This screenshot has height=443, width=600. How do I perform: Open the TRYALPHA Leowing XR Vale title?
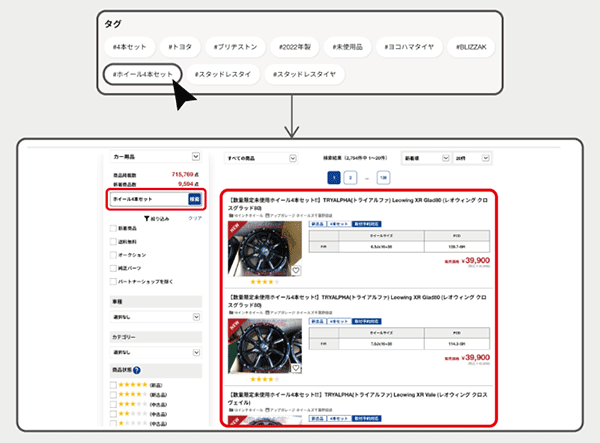tap(357, 398)
